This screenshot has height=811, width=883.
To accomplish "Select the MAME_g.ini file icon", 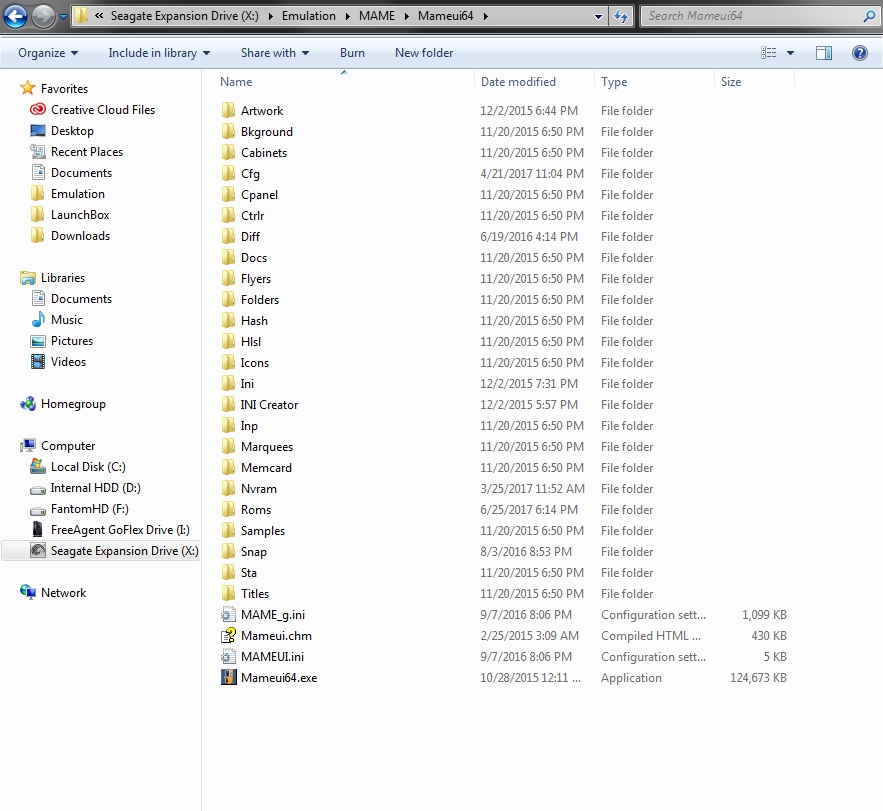I will point(228,614).
